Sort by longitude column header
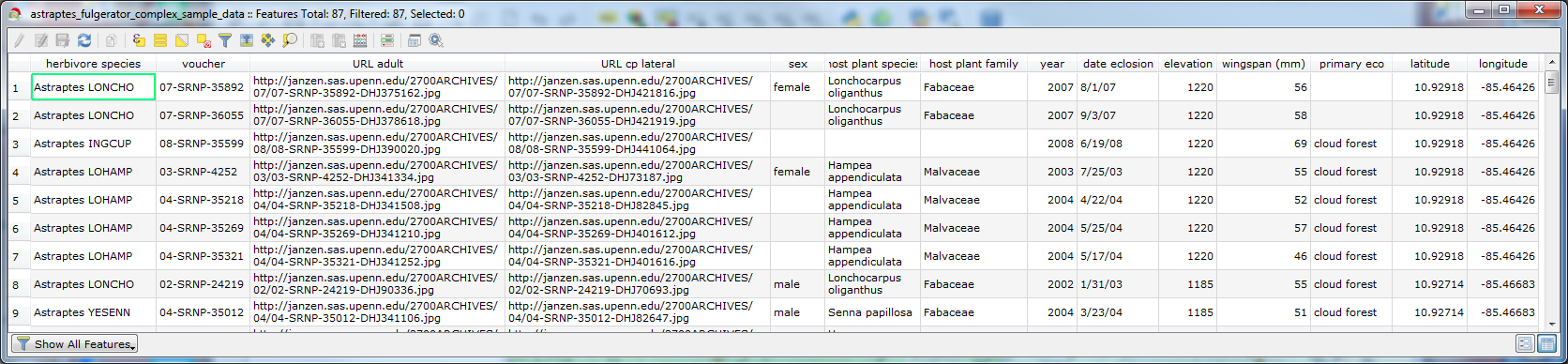1568x364 pixels. point(1503,64)
